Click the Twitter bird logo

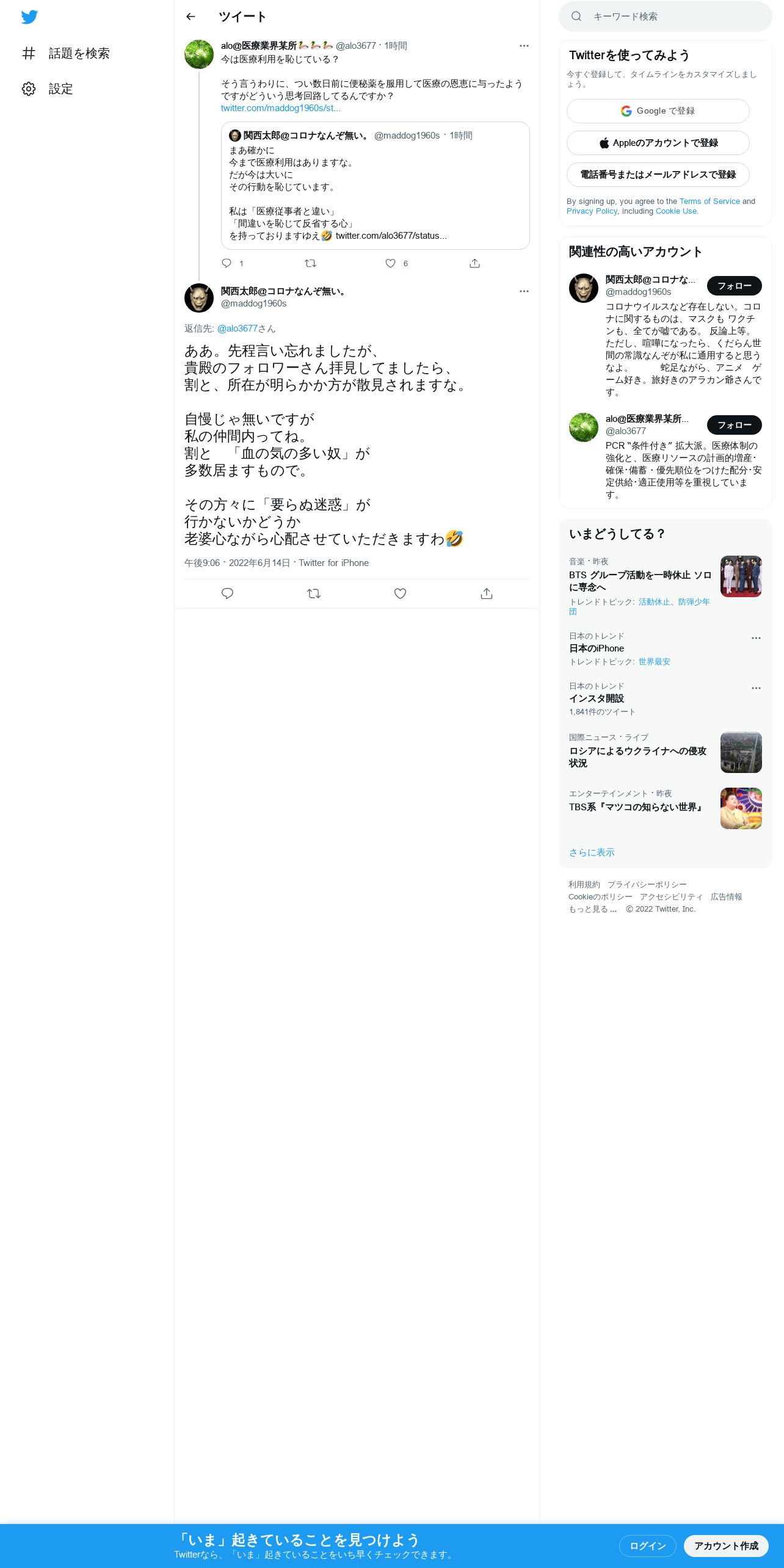(x=29, y=17)
